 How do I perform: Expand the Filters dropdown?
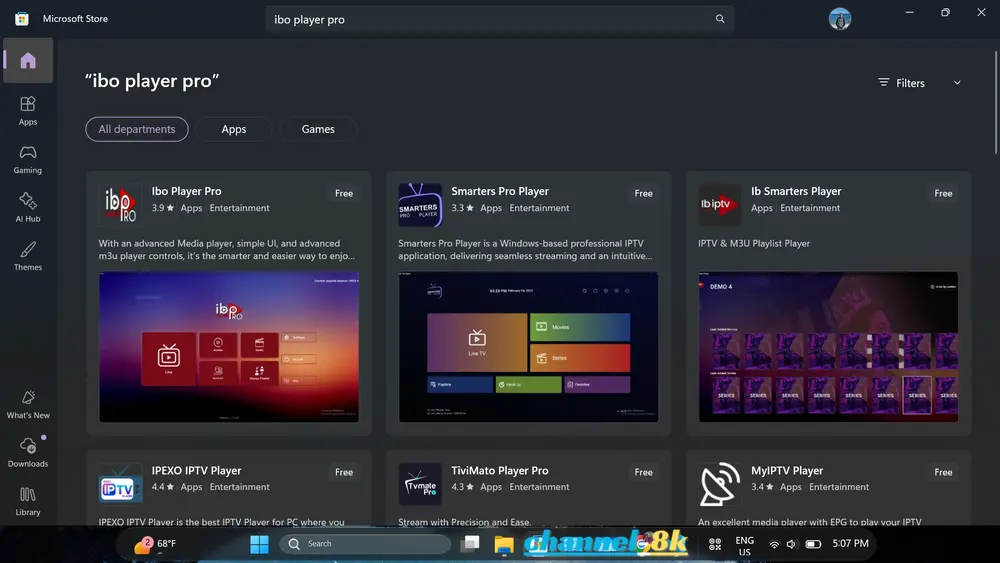[919, 83]
